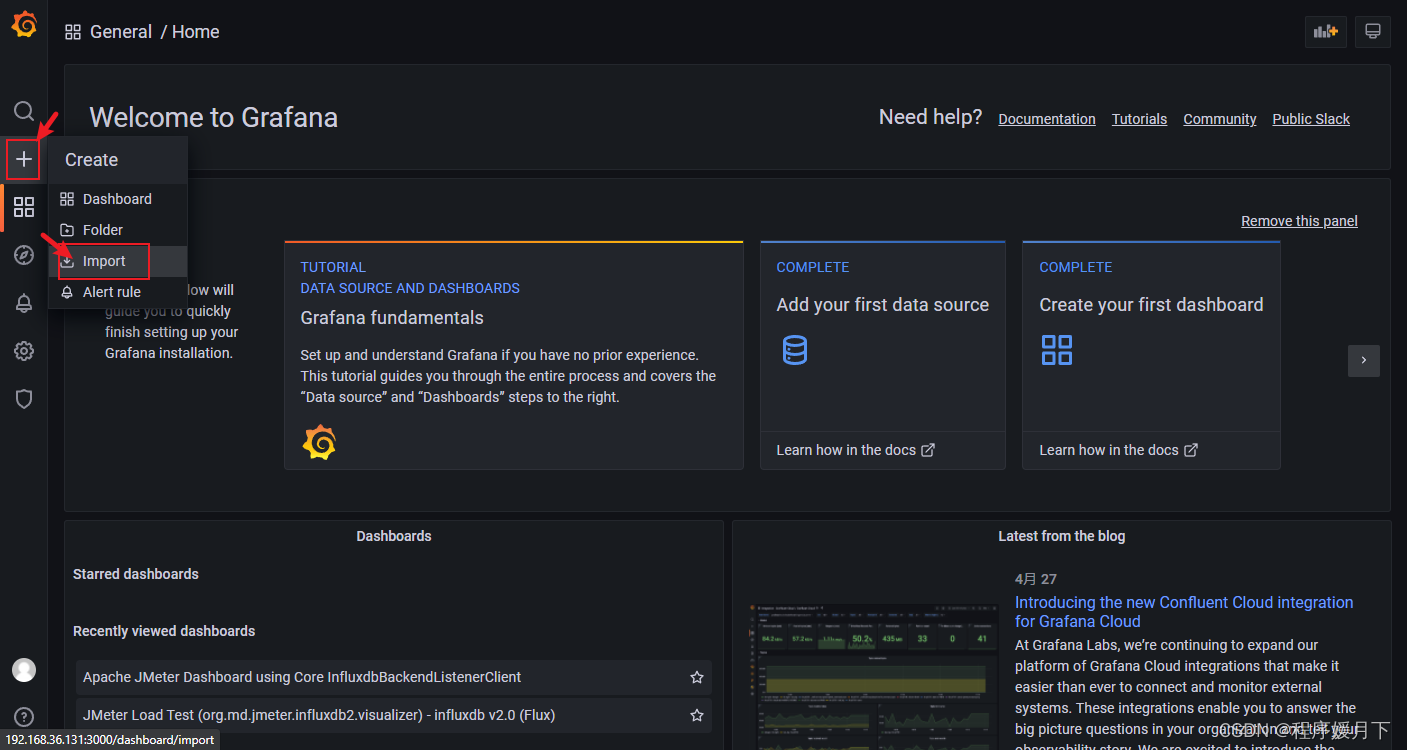
Task: Star the JMeter Load Test dashboard
Action: point(697,715)
